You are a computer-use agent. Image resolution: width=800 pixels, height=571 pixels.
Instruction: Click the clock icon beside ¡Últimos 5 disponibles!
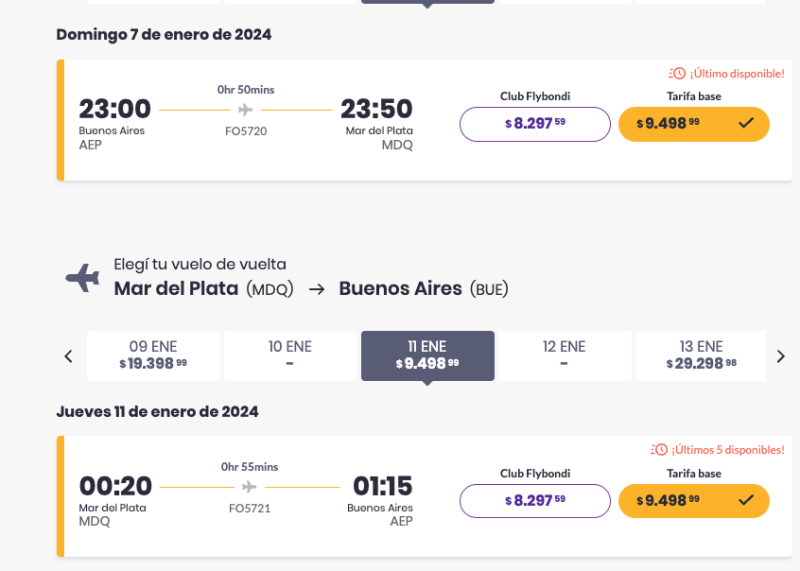tap(659, 450)
